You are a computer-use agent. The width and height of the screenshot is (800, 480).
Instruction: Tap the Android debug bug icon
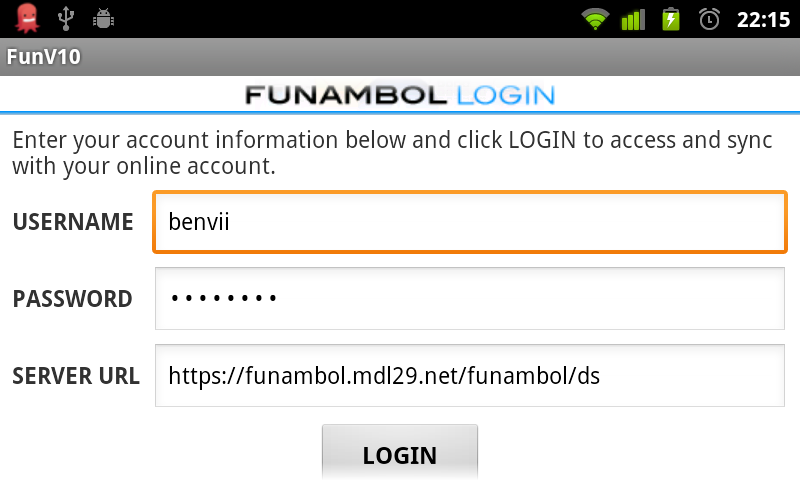pyautogui.click(x=103, y=19)
